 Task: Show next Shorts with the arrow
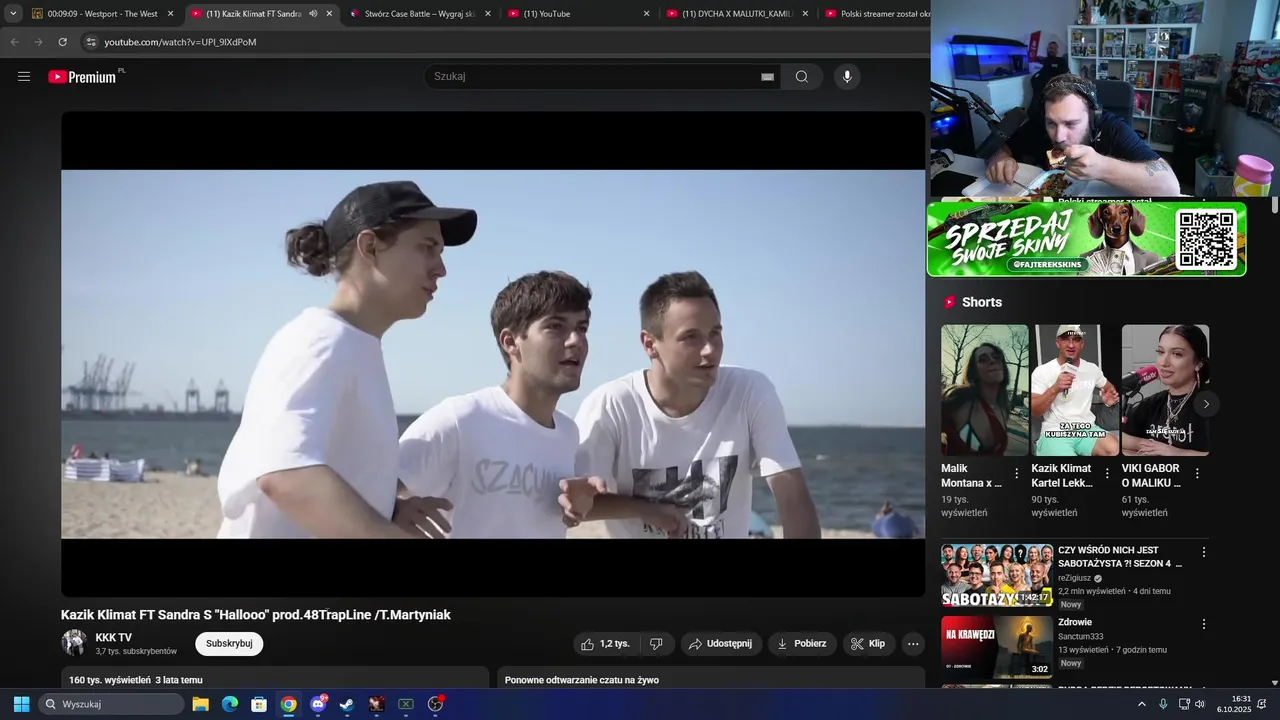click(1206, 404)
